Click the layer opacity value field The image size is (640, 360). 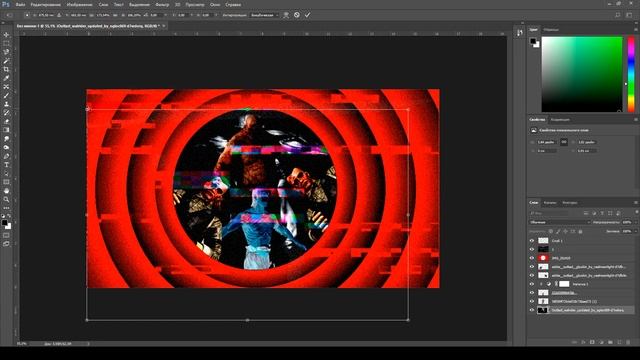pyautogui.click(x=627, y=222)
